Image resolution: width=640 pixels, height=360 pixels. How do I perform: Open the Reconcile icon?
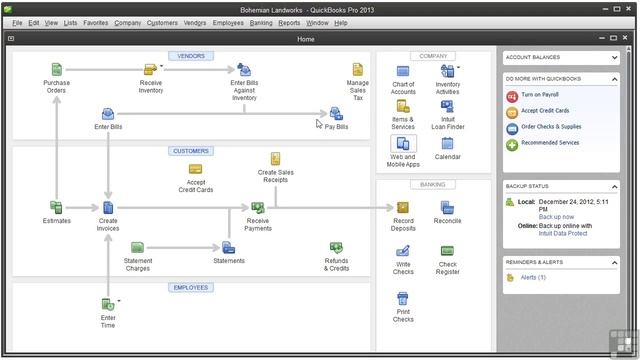447,207
